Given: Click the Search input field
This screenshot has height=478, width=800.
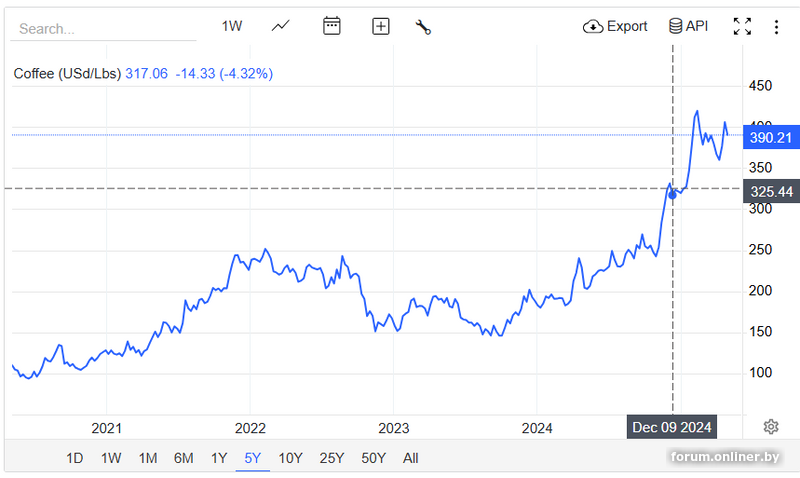Looking at the screenshot, I should click(x=103, y=29).
